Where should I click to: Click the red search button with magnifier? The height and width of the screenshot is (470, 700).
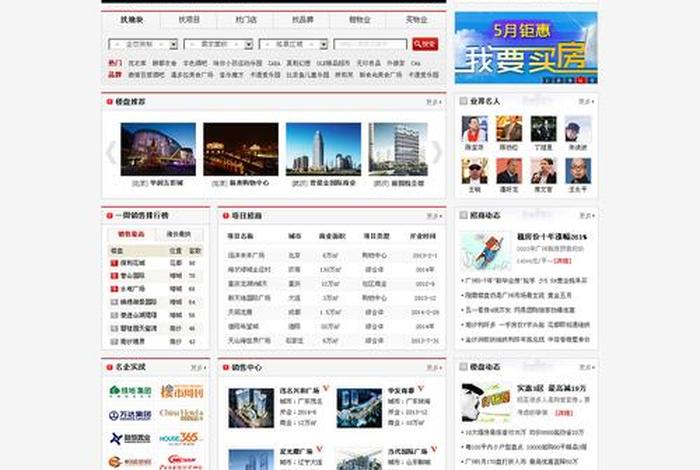pos(425,44)
